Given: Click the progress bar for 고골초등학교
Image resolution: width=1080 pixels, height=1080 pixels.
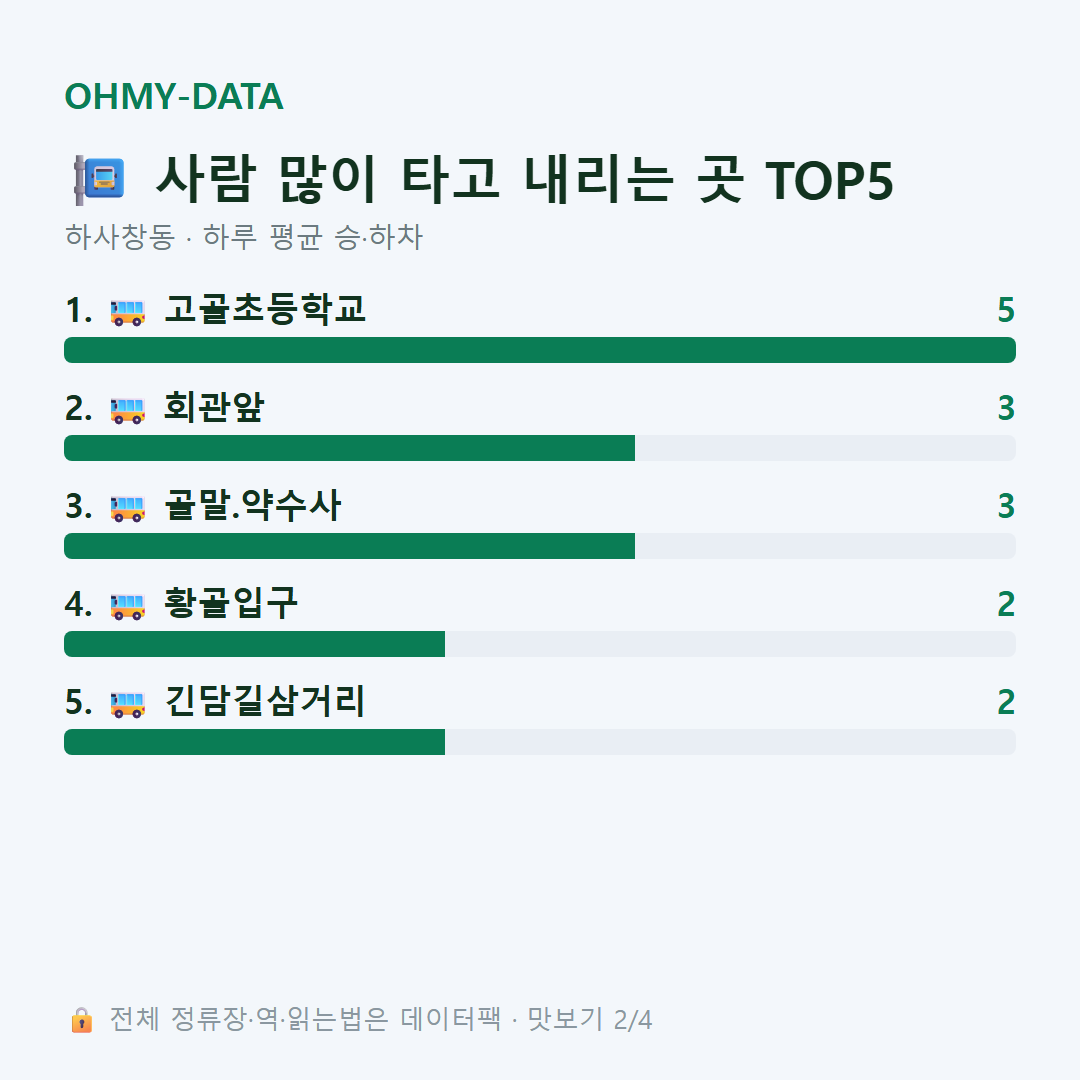Looking at the screenshot, I should pyautogui.click(x=540, y=350).
